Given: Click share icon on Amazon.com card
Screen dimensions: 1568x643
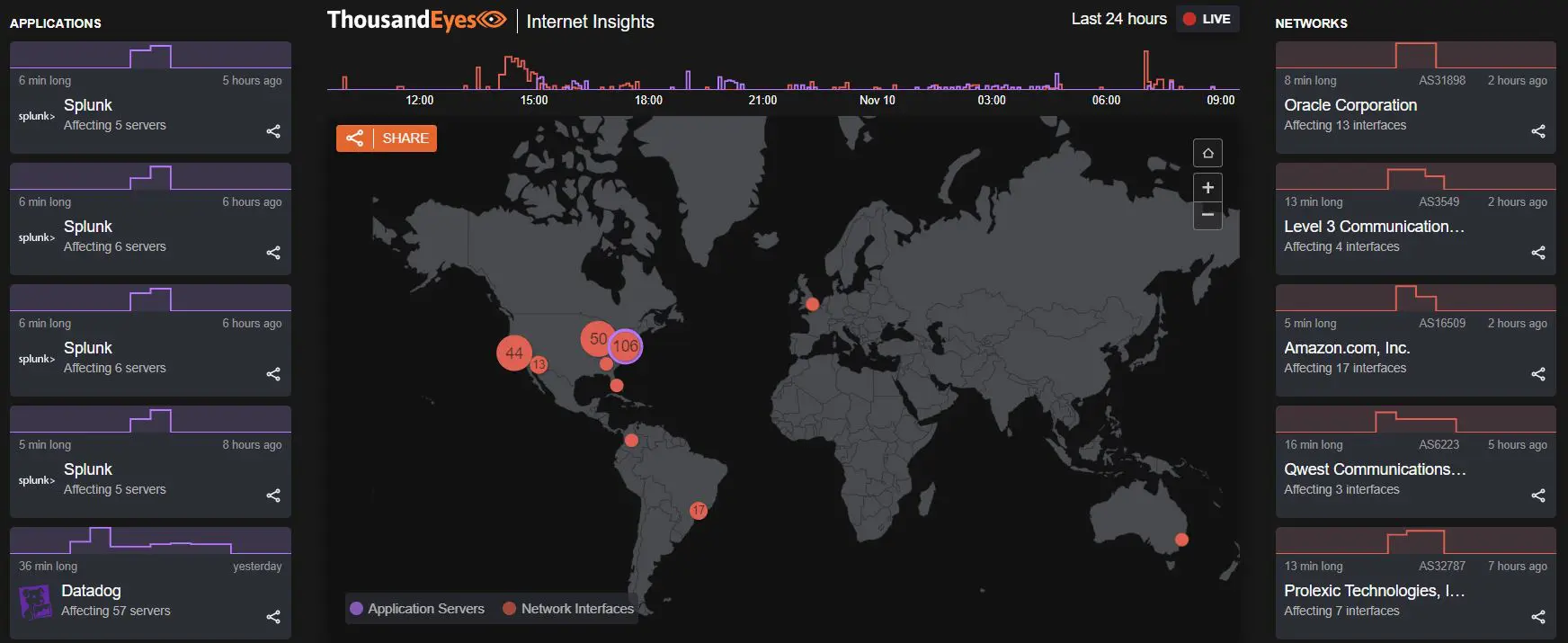Looking at the screenshot, I should pyautogui.click(x=1537, y=374).
